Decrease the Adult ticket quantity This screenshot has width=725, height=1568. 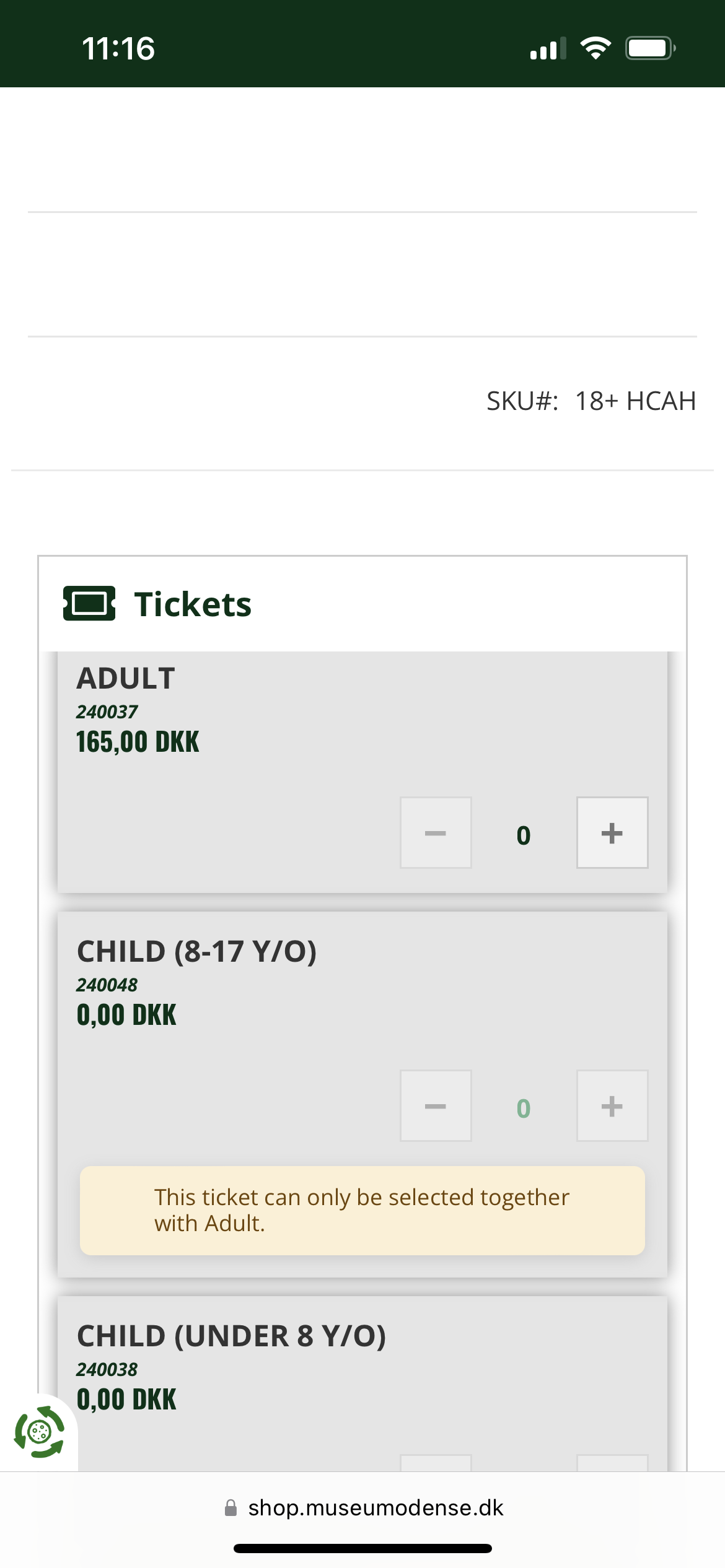tap(436, 833)
